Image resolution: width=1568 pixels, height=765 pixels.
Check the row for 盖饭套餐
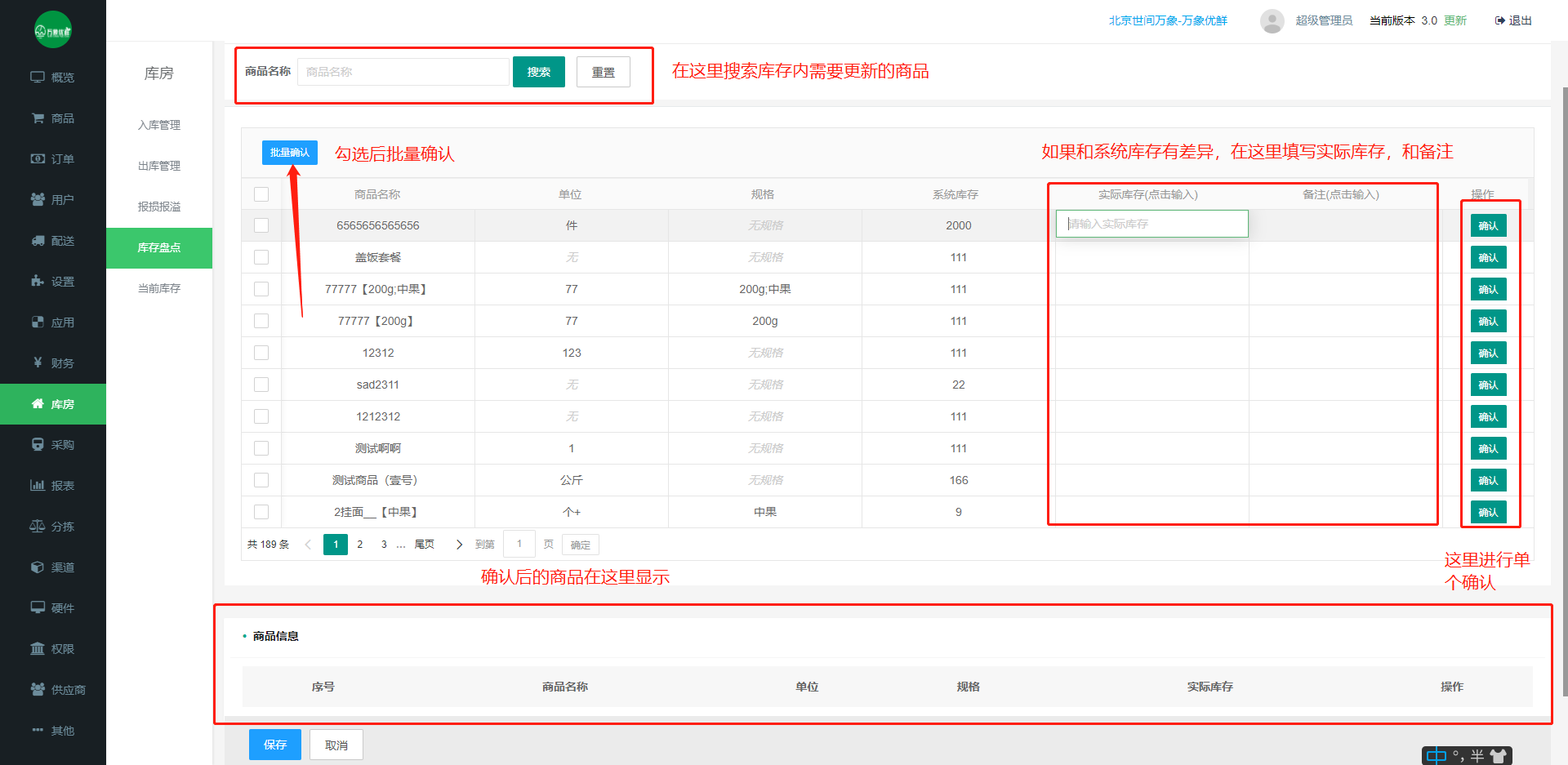pos(261,257)
